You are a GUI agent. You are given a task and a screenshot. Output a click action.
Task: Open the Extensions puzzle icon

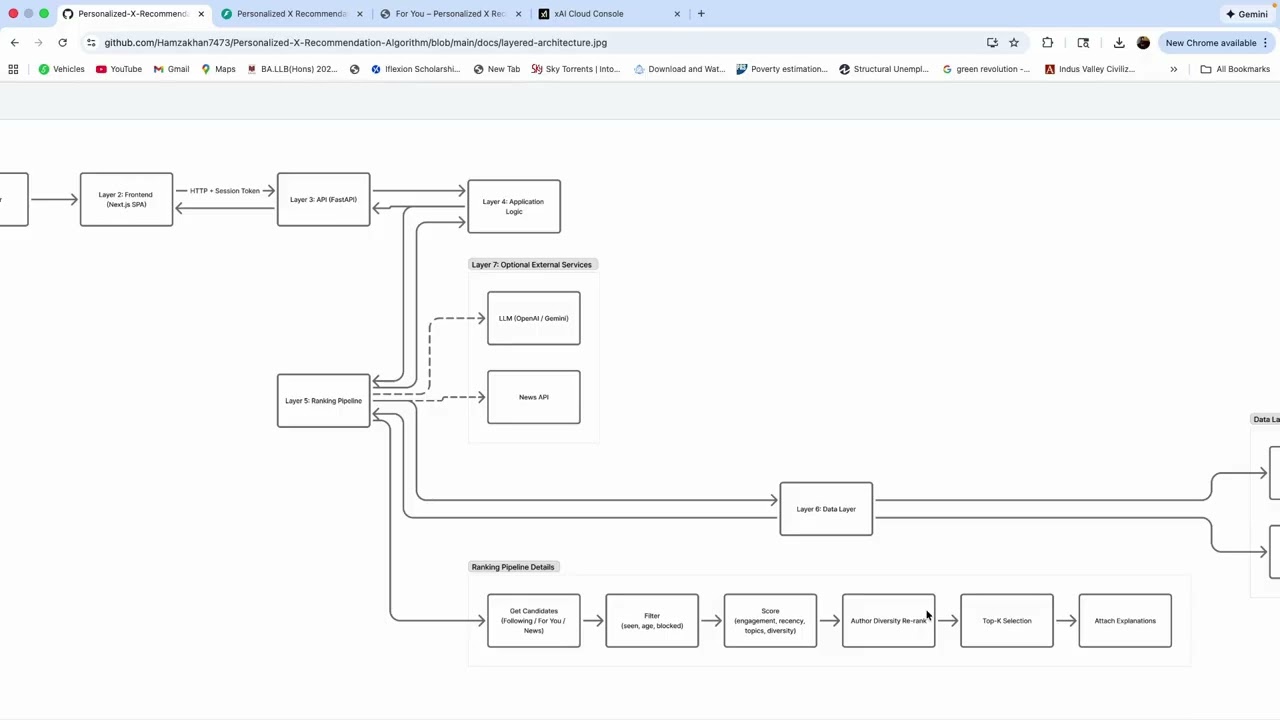point(1047,43)
